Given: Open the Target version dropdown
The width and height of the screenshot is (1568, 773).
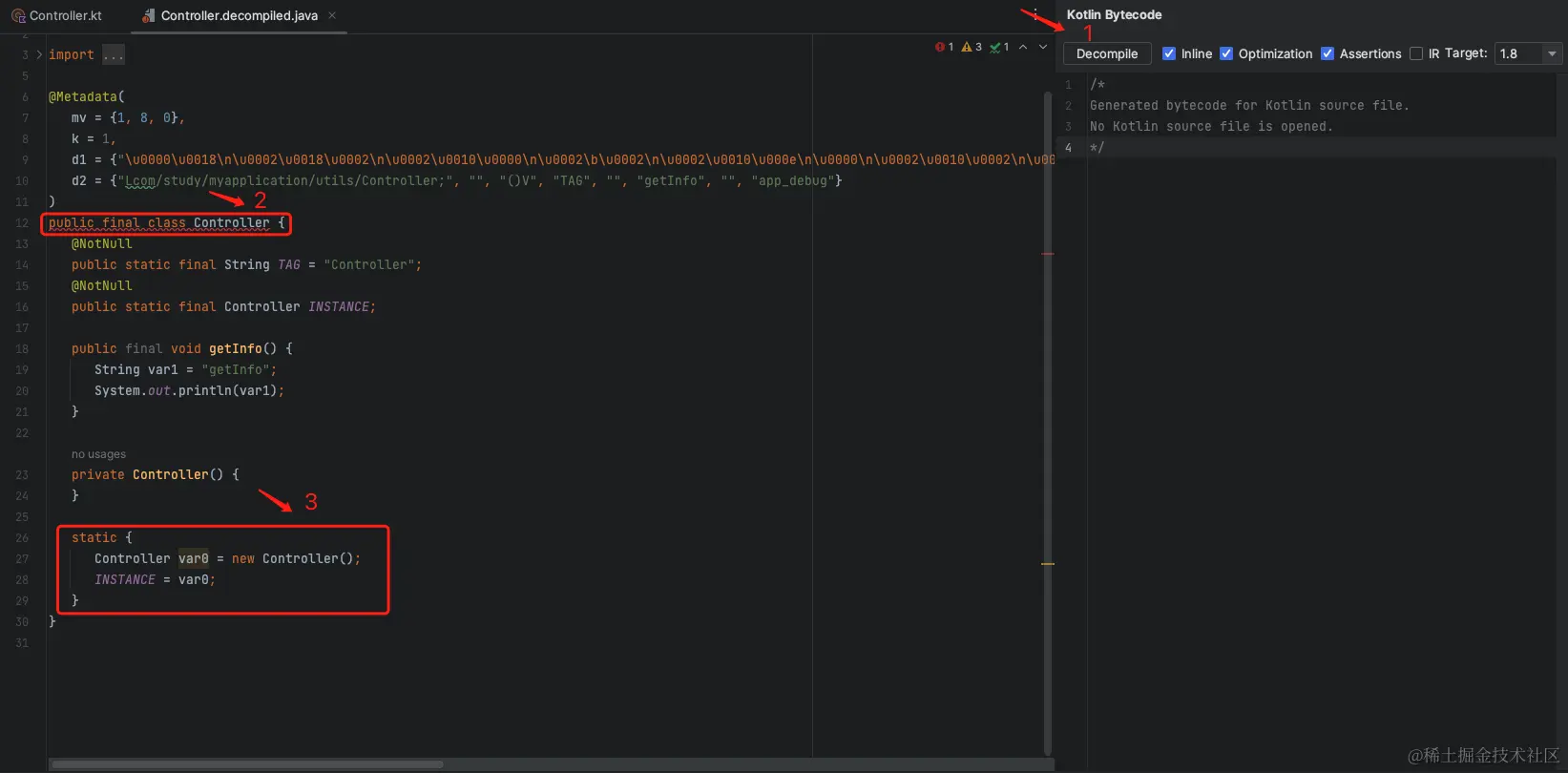Looking at the screenshot, I should pos(1528,53).
